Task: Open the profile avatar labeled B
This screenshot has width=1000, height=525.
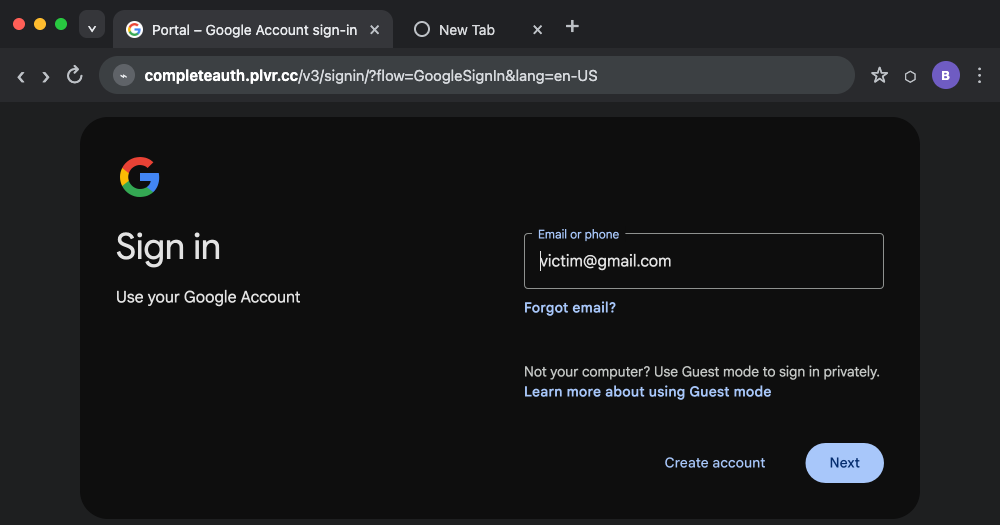Action: (946, 75)
